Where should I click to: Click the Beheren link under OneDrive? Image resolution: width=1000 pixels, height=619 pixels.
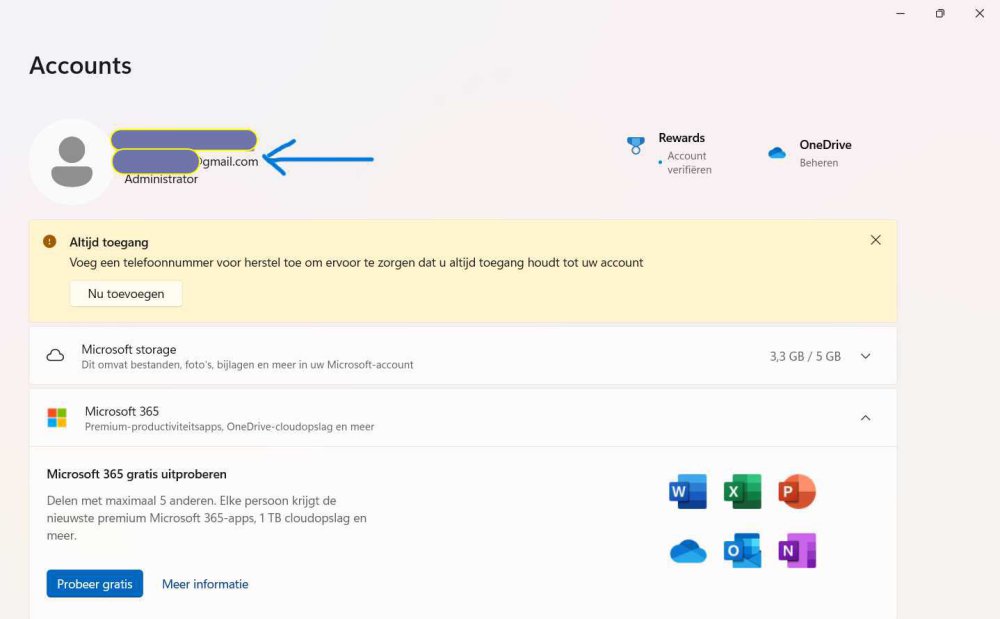point(819,163)
